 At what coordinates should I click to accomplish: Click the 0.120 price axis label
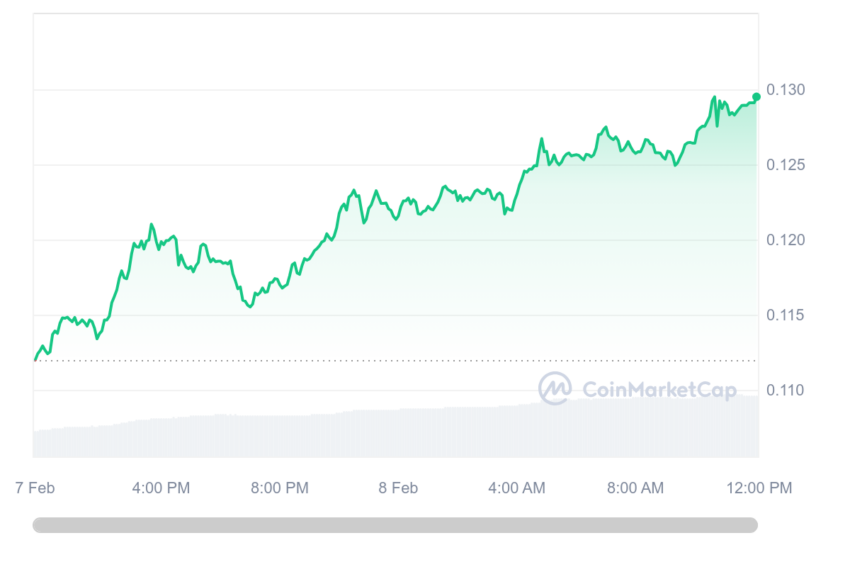785,240
